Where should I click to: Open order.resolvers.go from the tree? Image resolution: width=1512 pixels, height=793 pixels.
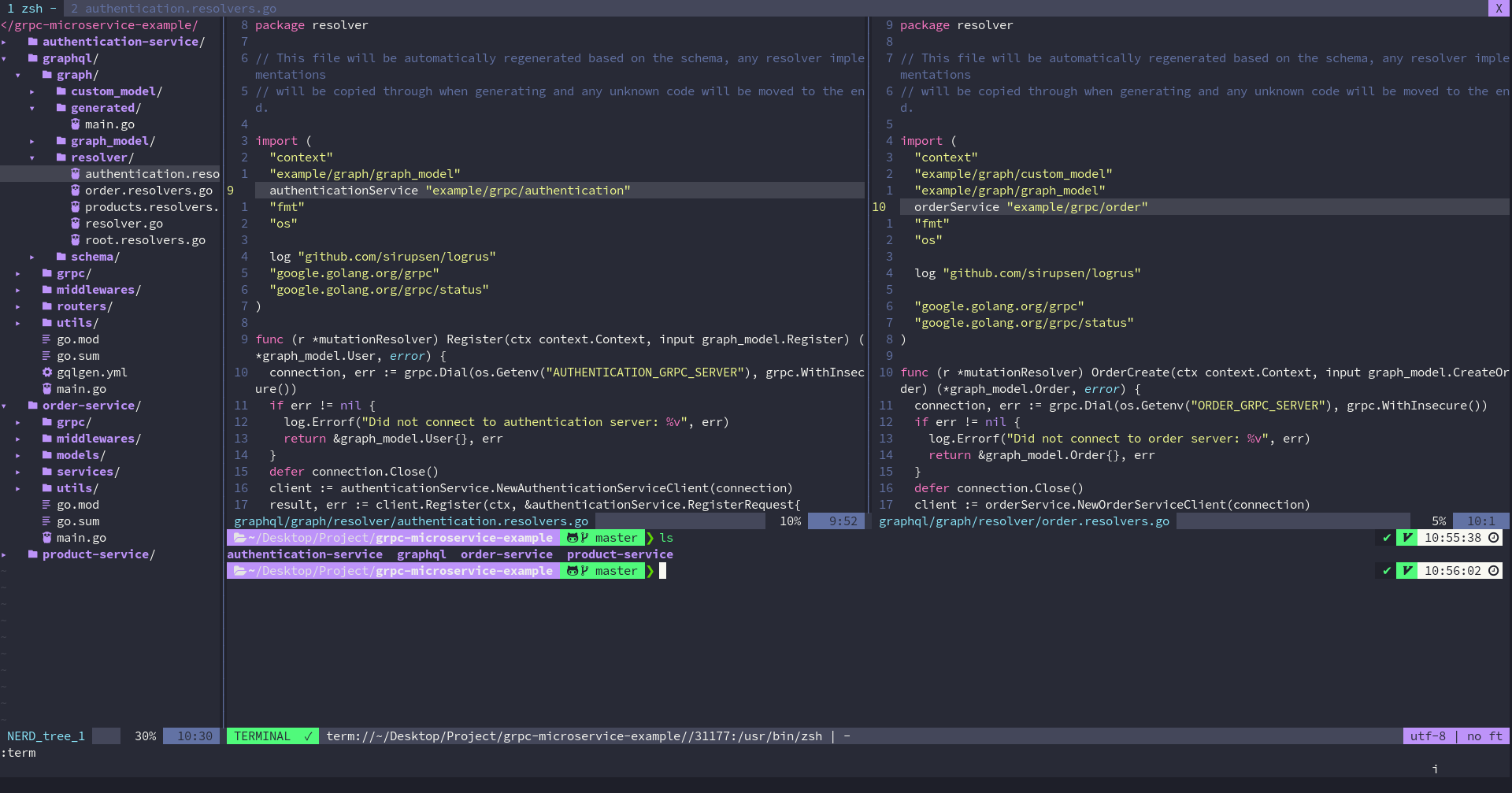[x=149, y=191]
